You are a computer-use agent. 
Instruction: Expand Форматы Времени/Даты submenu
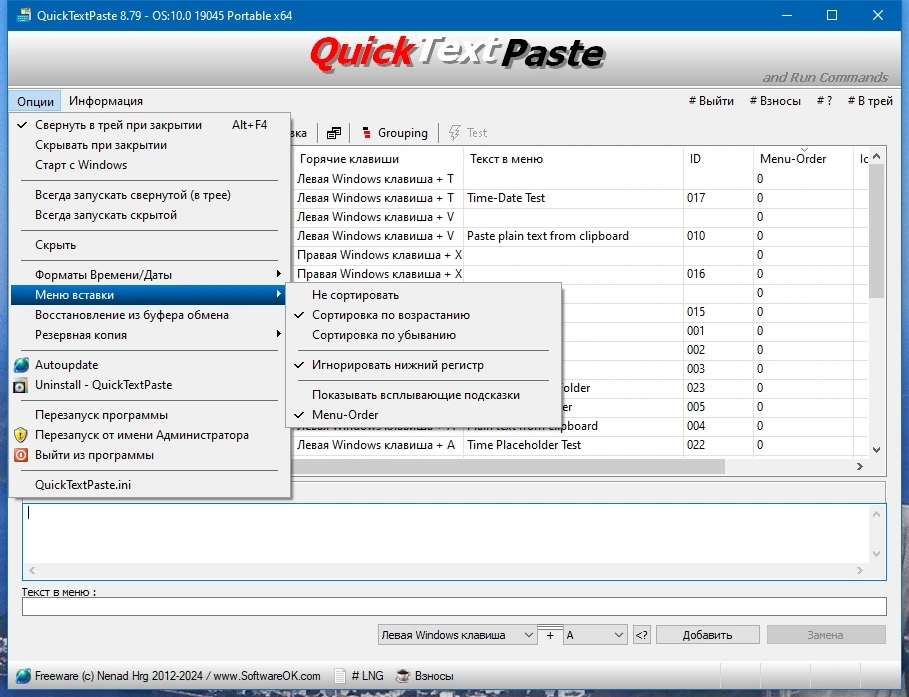tap(150, 275)
